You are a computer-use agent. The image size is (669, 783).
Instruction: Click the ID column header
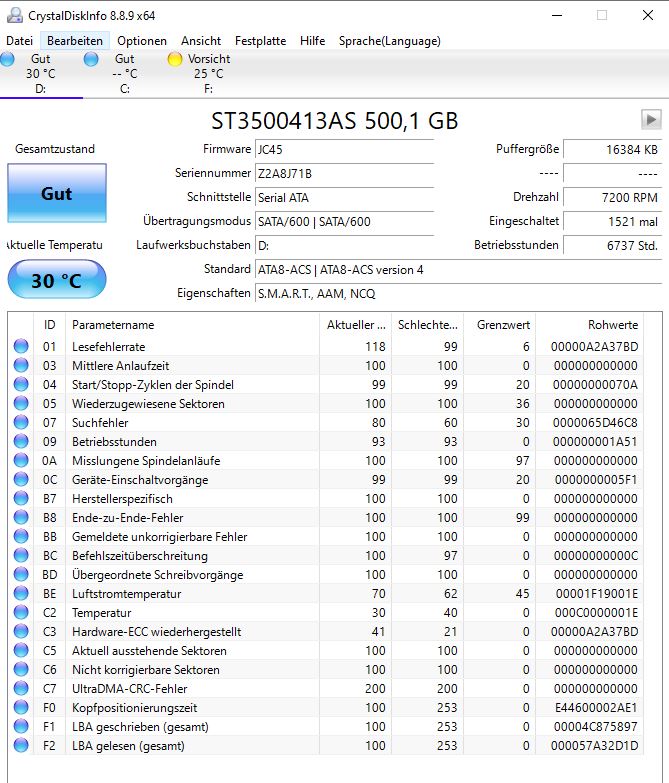pos(51,325)
